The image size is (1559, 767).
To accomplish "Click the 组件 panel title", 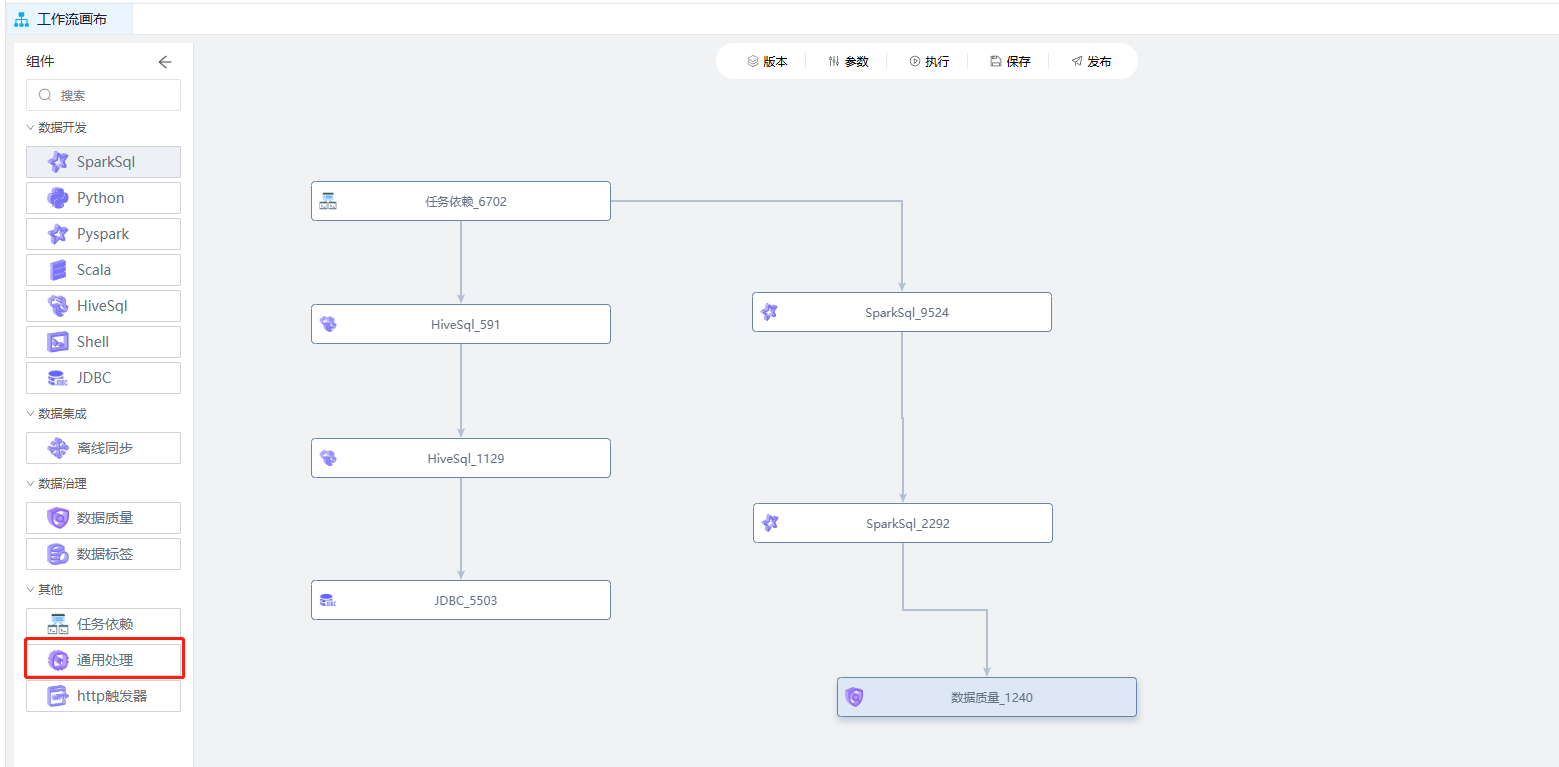I will tap(40, 62).
